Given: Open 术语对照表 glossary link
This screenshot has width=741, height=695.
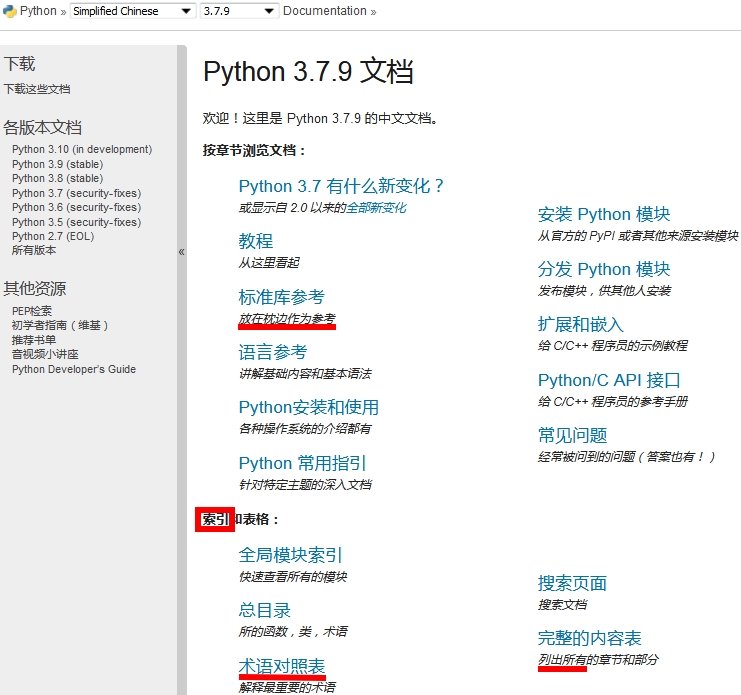Looking at the screenshot, I should (282, 666).
